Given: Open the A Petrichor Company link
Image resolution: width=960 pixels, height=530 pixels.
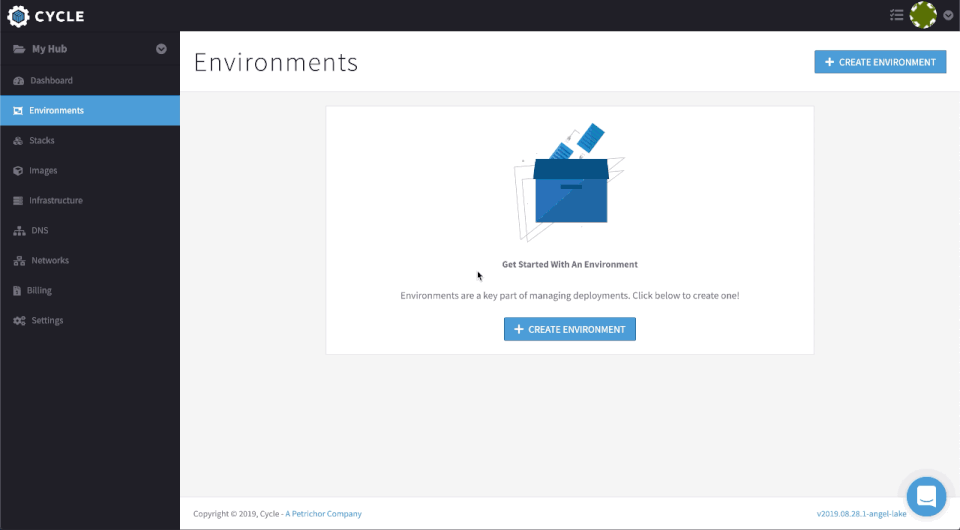Looking at the screenshot, I should 323,513.
